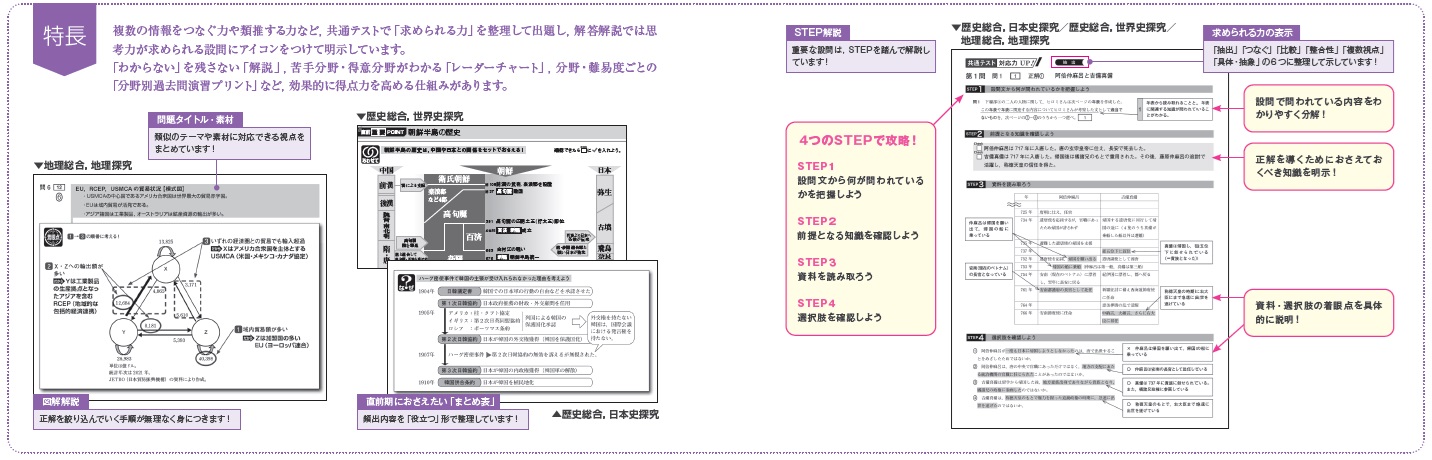This screenshot has width=1432, height=460.
Task: Click the 問題タイトル・素材 label
Action: coord(186,119)
